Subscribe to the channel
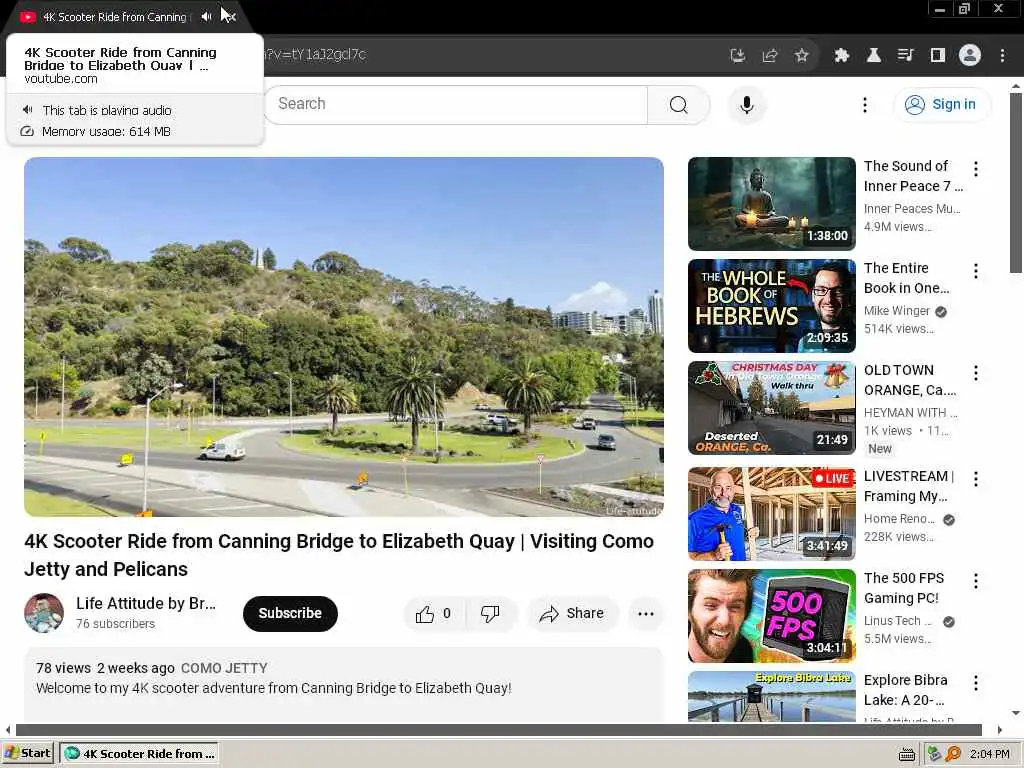This screenshot has height=768, width=1024. [290, 613]
